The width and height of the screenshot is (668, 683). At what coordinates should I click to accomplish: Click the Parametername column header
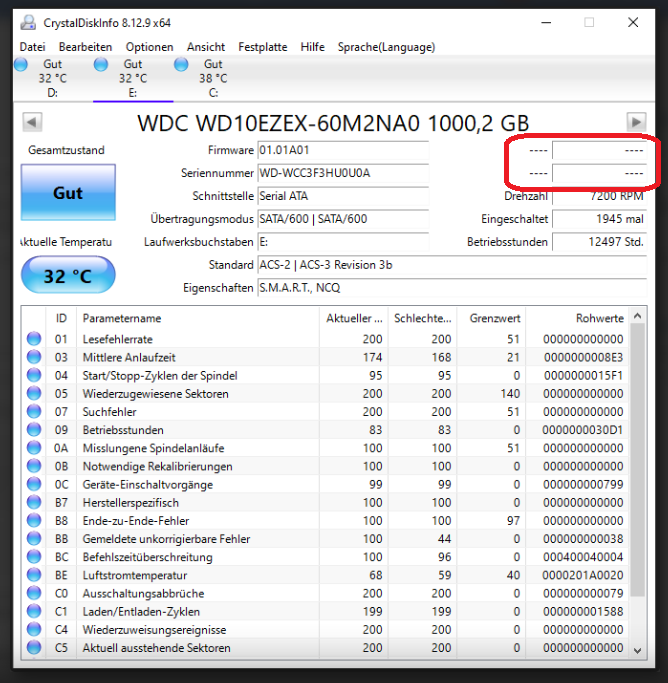198,318
